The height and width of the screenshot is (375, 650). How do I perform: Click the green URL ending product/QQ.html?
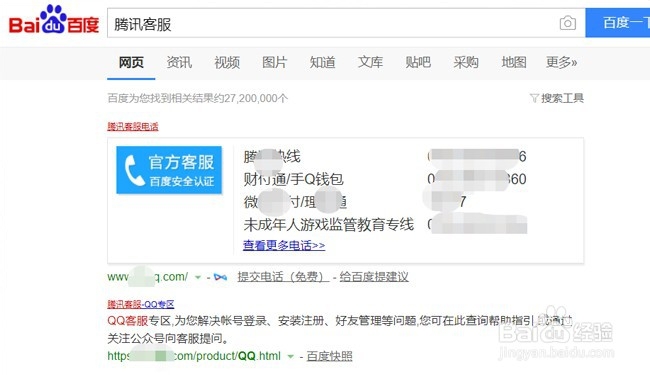pos(194,356)
